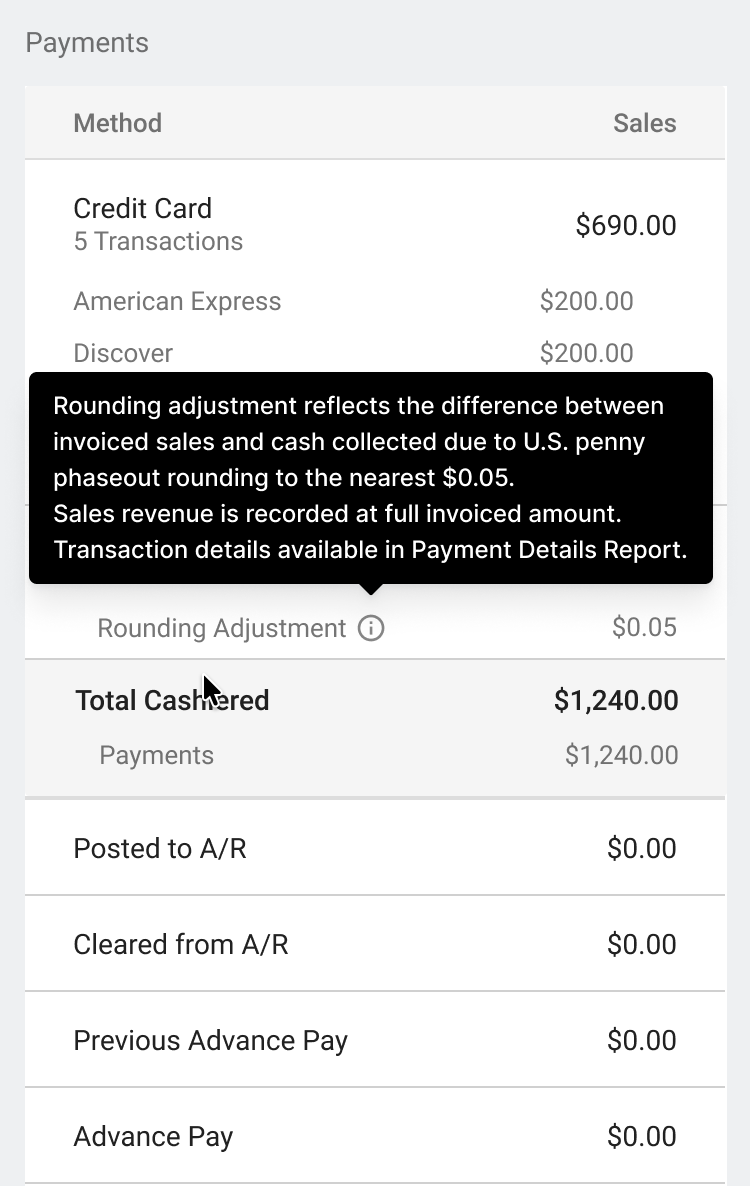Click the Rounding Adjustment $0.05 amount
This screenshot has width=750, height=1186.
click(x=644, y=627)
